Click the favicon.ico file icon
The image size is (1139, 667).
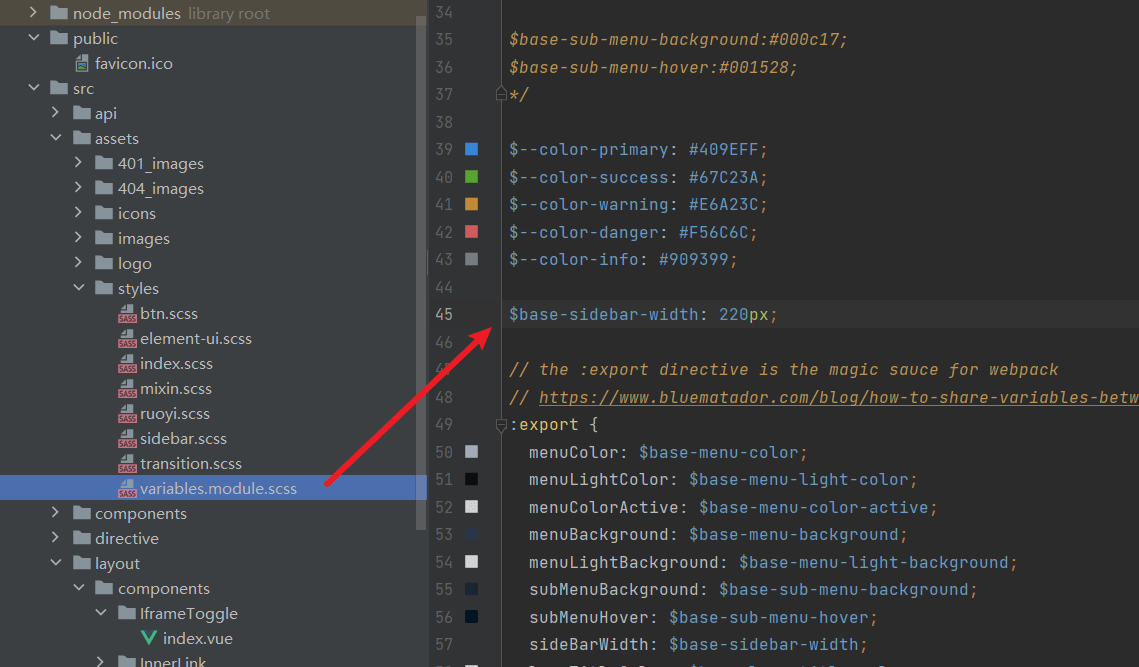(82, 64)
